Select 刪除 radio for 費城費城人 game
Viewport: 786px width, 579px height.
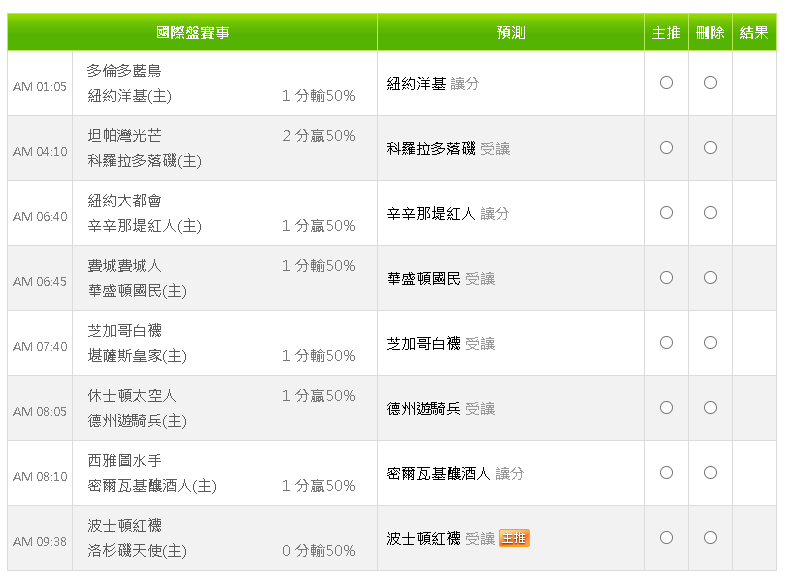coord(710,278)
